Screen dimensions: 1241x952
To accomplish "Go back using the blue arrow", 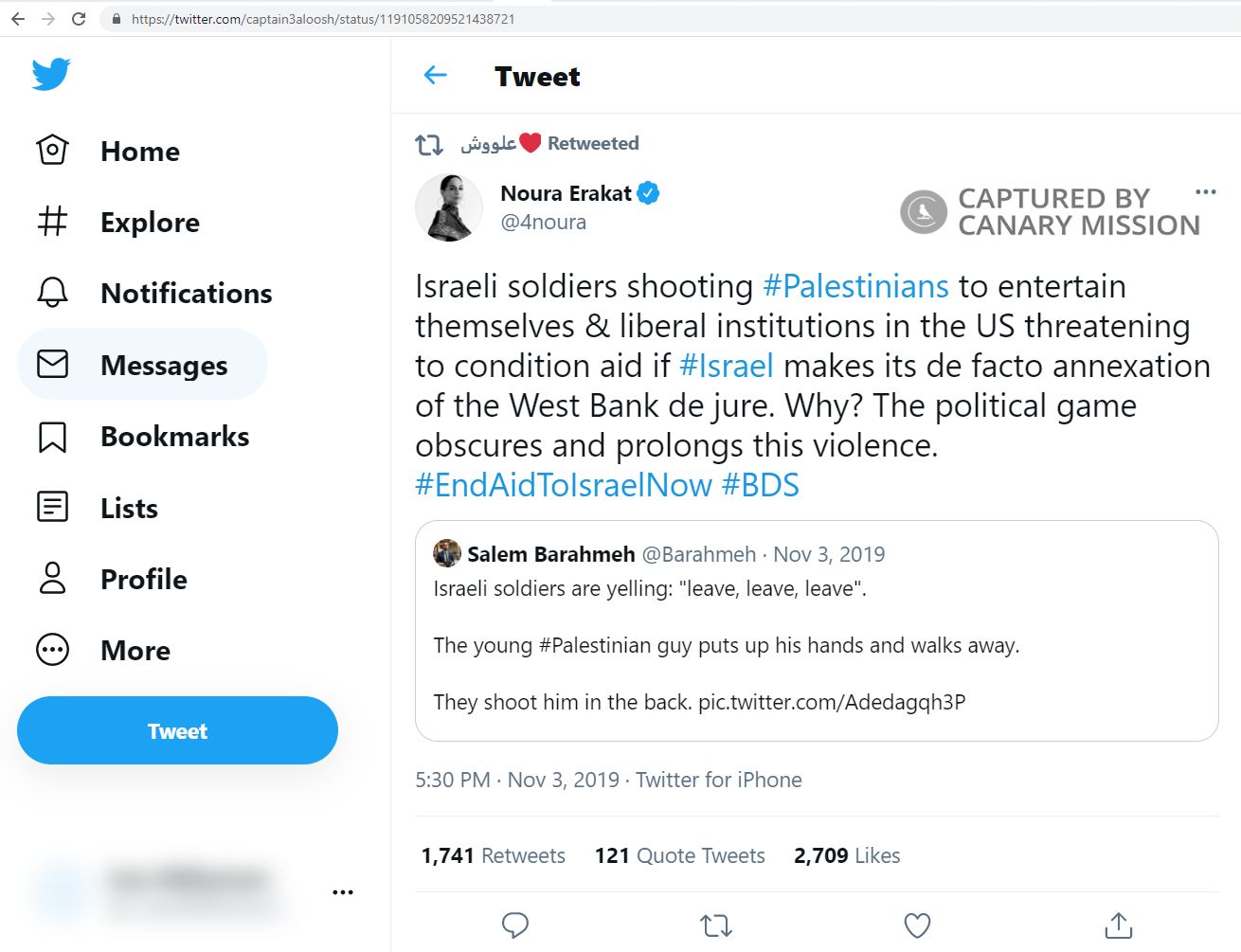I will pyautogui.click(x=434, y=75).
